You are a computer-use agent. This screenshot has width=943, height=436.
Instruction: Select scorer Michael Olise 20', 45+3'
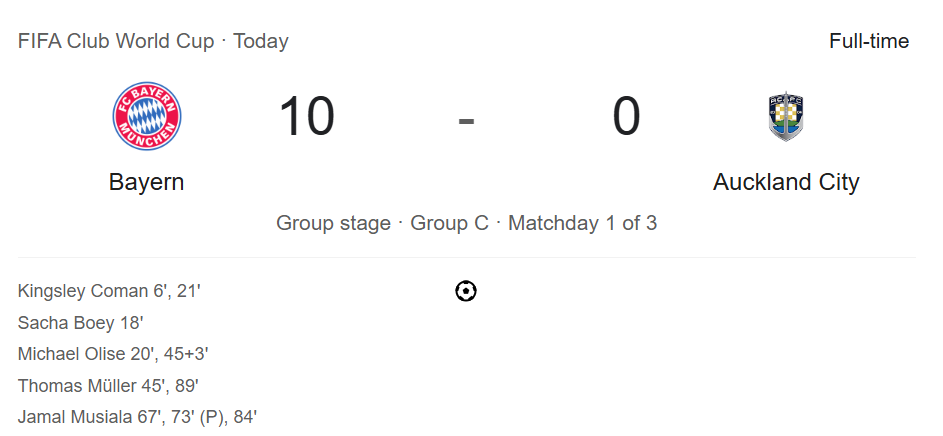(113, 354)
